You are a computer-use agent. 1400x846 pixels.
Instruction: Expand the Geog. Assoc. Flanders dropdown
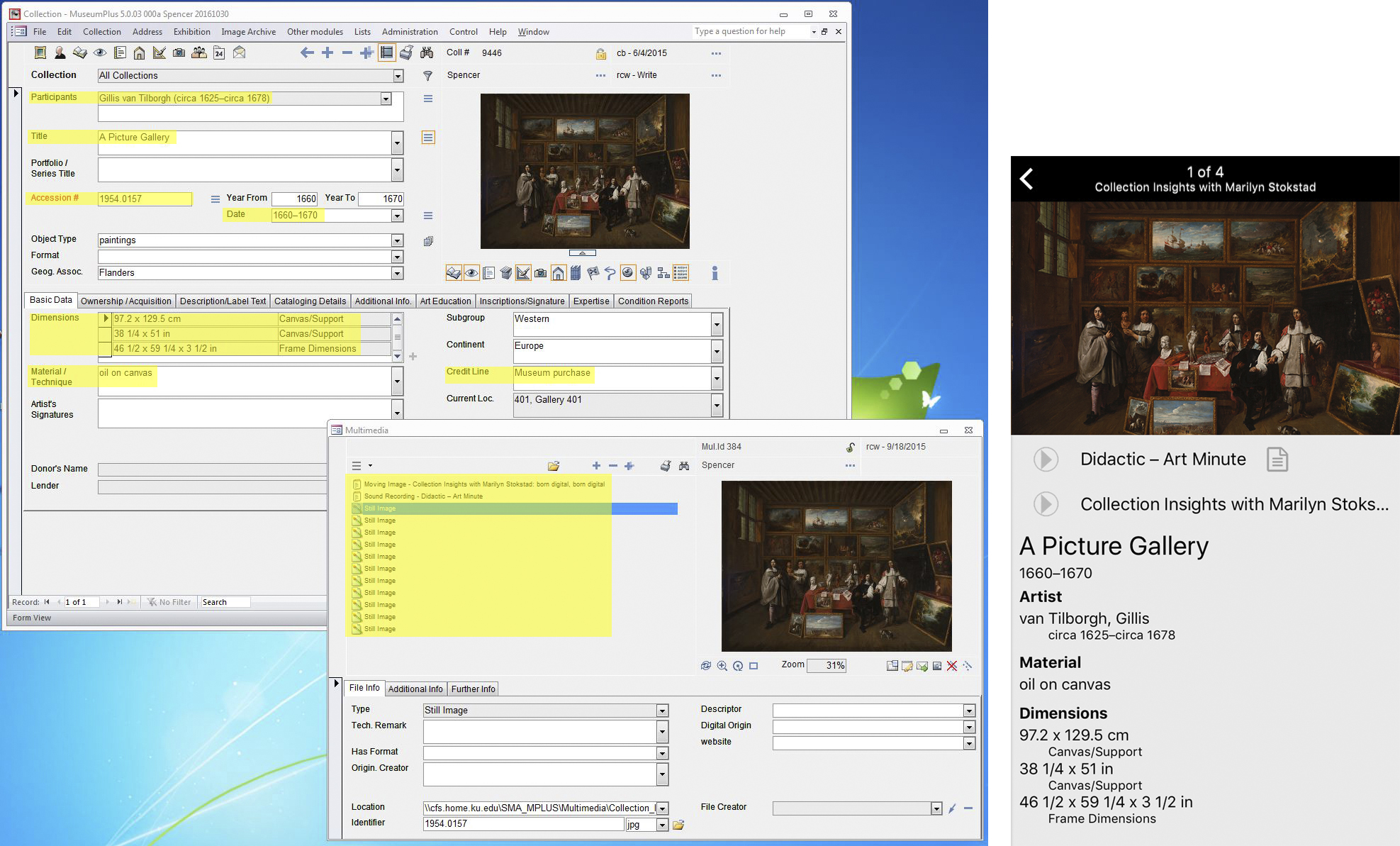(x=397, y=273)
